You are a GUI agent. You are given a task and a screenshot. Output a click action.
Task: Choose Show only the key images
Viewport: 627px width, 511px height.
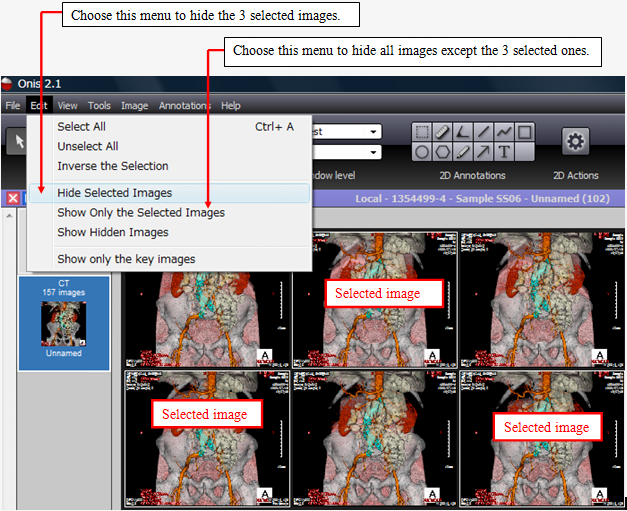coord(170,259)
